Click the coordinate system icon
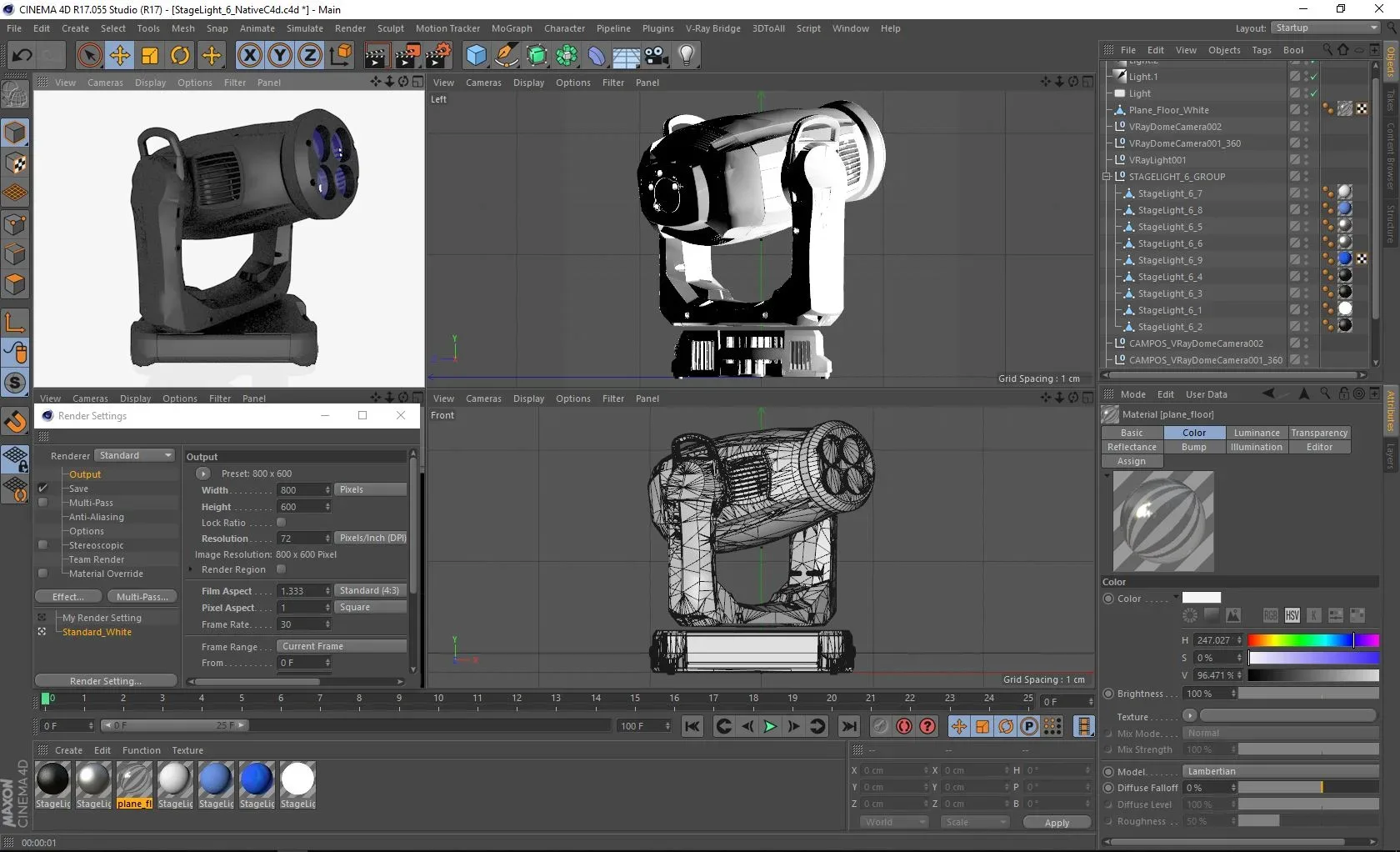 point(340,56)
